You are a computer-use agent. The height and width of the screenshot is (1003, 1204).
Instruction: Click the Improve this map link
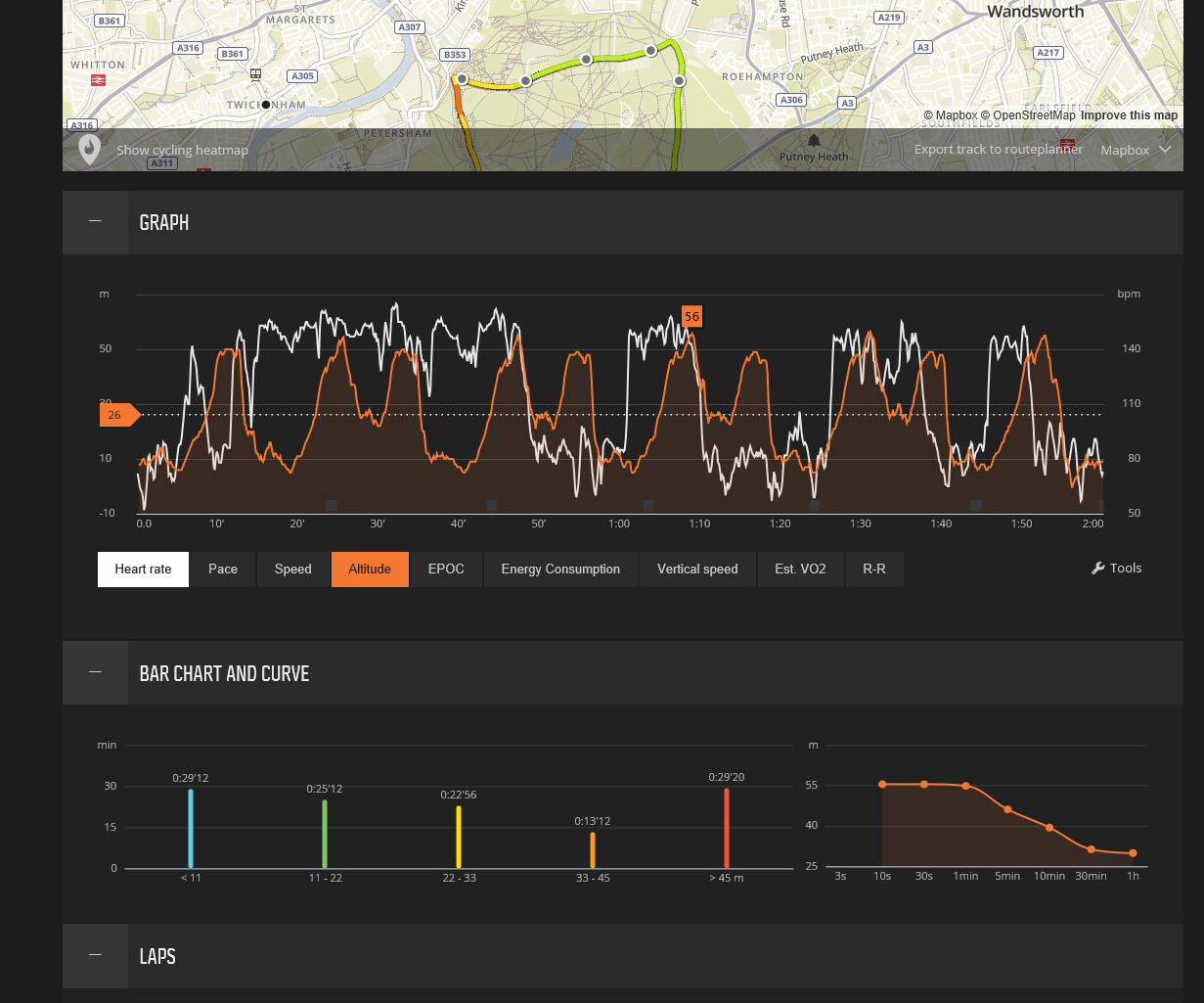pos(1129,115)
